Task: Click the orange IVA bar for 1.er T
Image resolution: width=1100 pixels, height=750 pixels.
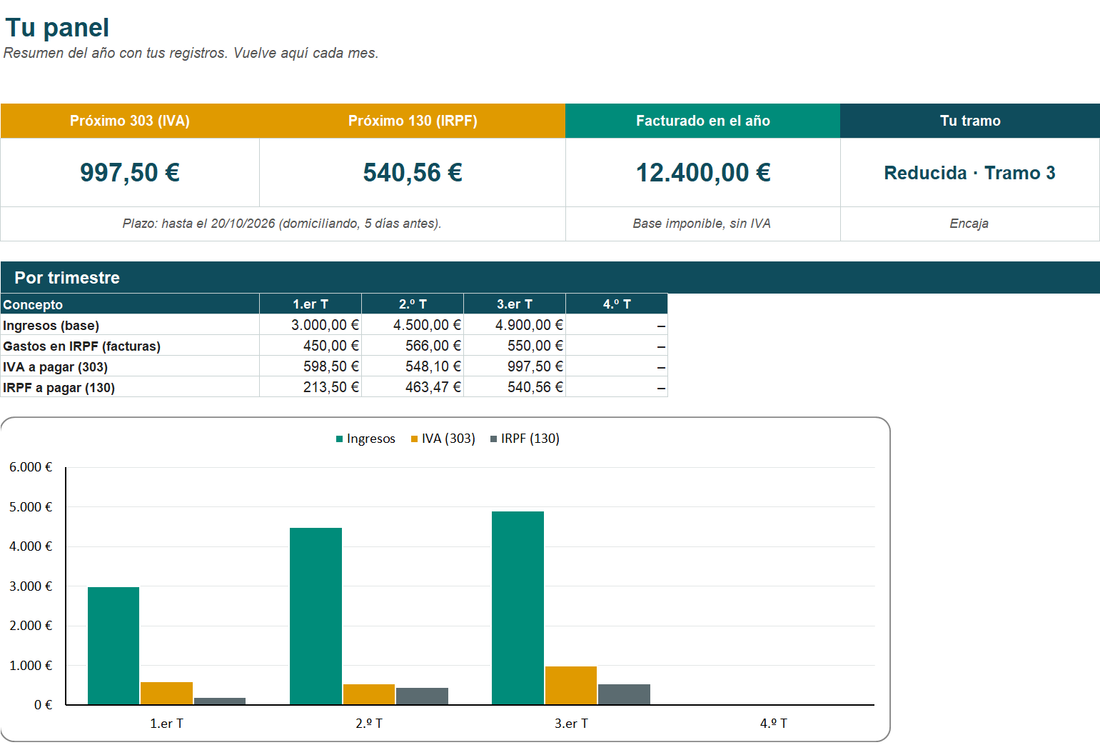Action: [x=166, y=693]
